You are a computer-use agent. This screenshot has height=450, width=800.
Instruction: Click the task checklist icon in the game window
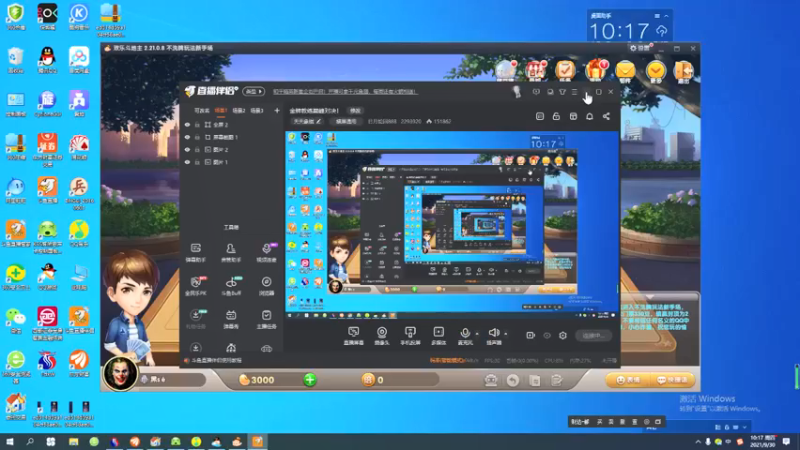tap(565, 70)
